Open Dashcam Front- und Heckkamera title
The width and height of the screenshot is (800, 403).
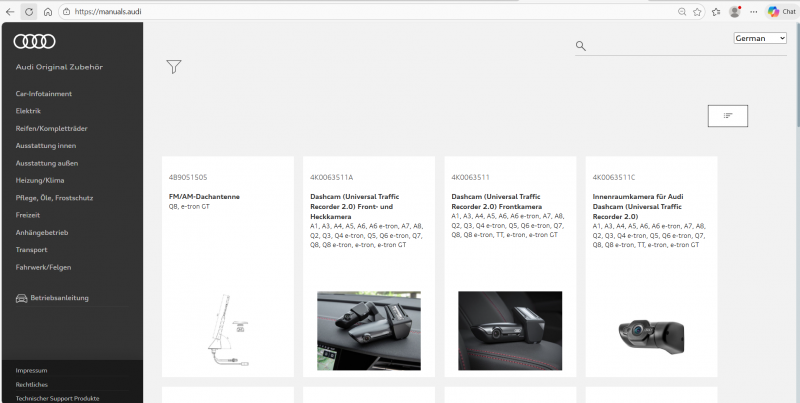tap(355, 207)
